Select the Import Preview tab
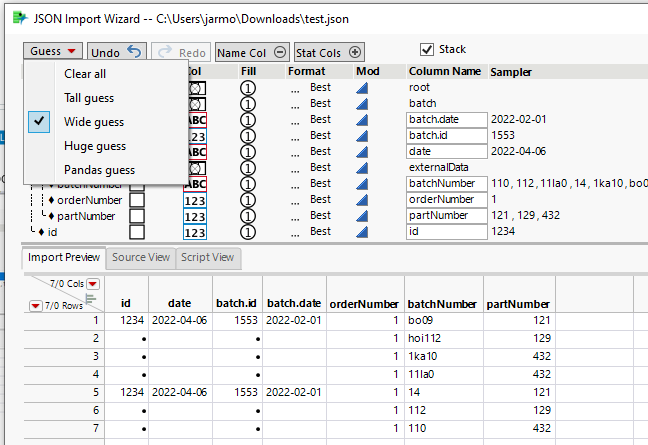The image size is (648, 445). coord(64,257)
